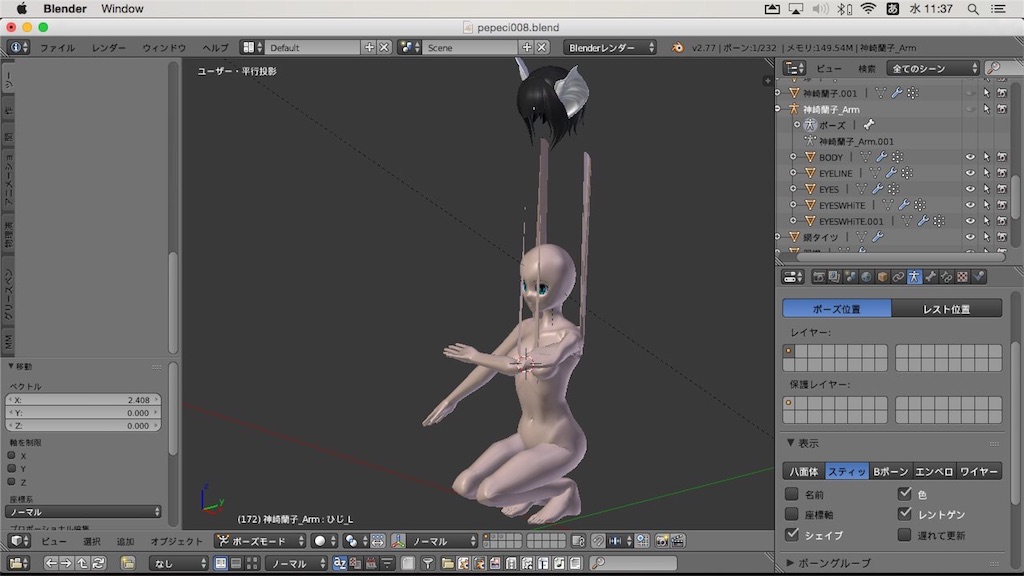Render OpenGL animation clapper icon
Viewport: 1024px width, 576px height.
[678, 541]
